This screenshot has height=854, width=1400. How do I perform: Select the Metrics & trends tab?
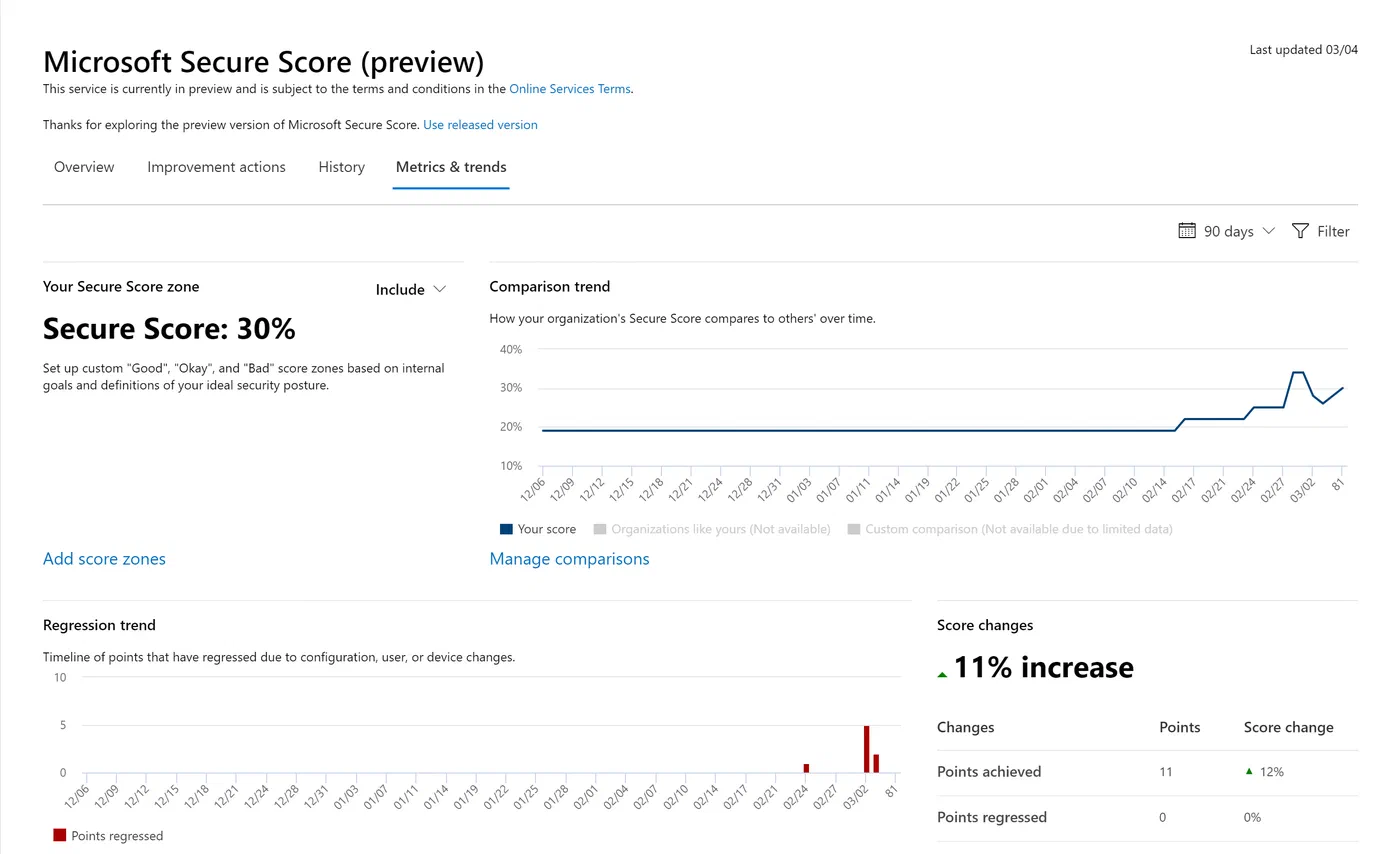pyautogui.click(x=451, y=167)
